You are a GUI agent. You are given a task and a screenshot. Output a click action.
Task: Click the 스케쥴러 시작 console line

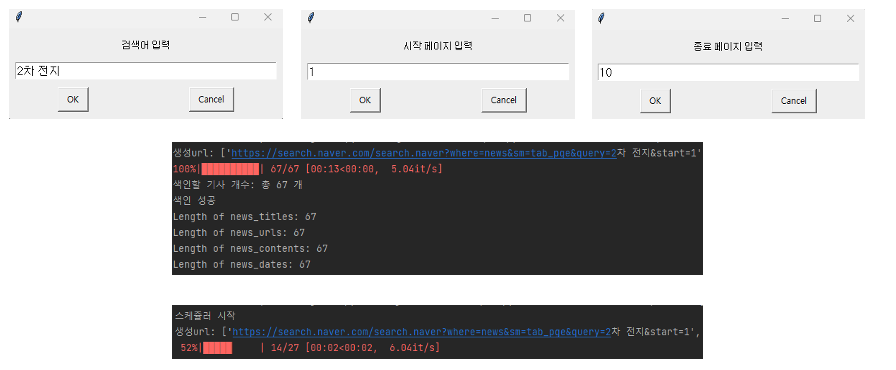pyautogui.click(x=205, y=316)
